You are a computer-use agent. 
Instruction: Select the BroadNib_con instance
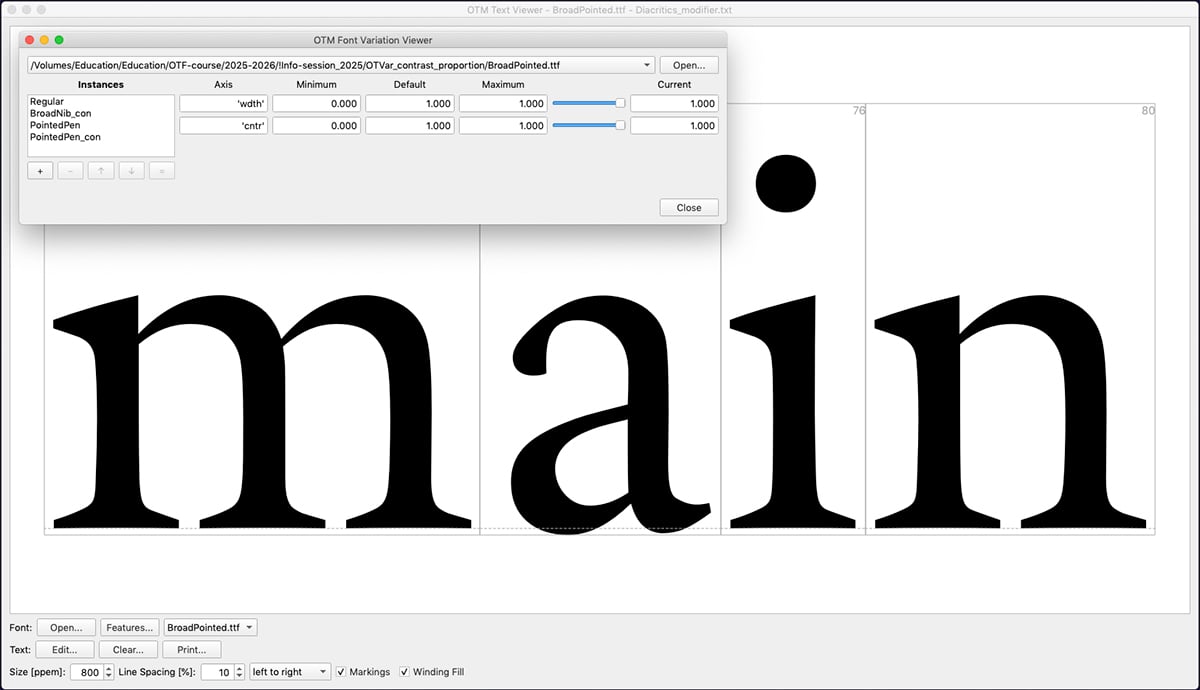point(61,114)
